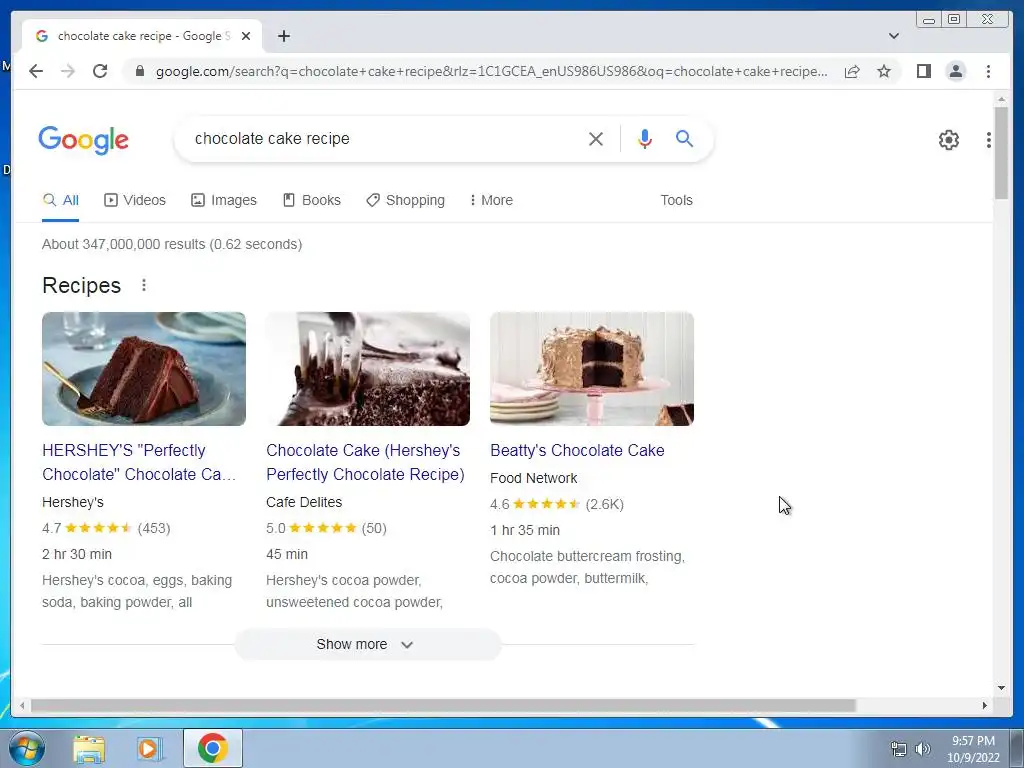
Task: Click the Hershey's source label
Action: 72,502
